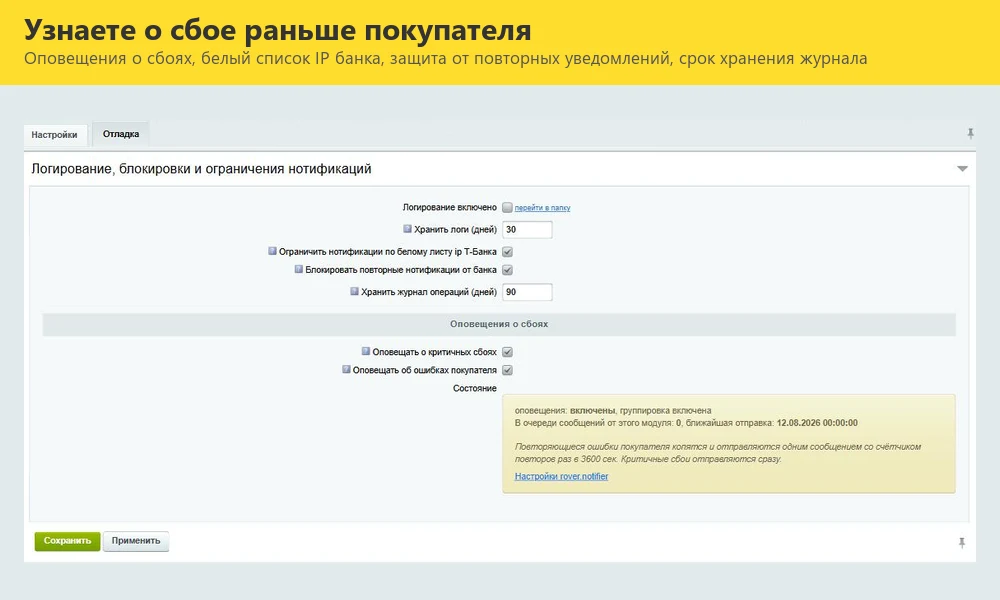Click the Состояние label
This screenshot has height=600, width=1000.
click(x=474, y=388)
